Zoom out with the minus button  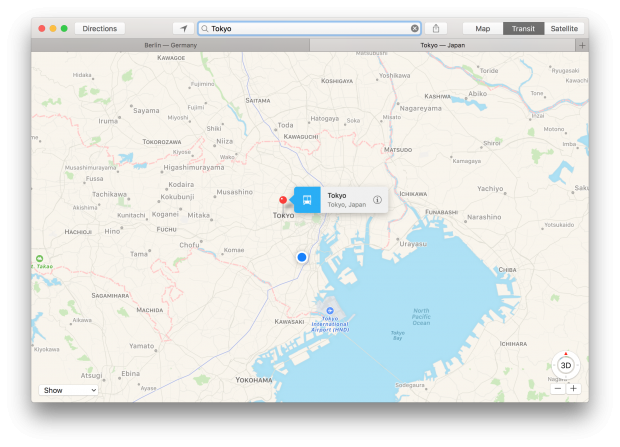(558, 388)
